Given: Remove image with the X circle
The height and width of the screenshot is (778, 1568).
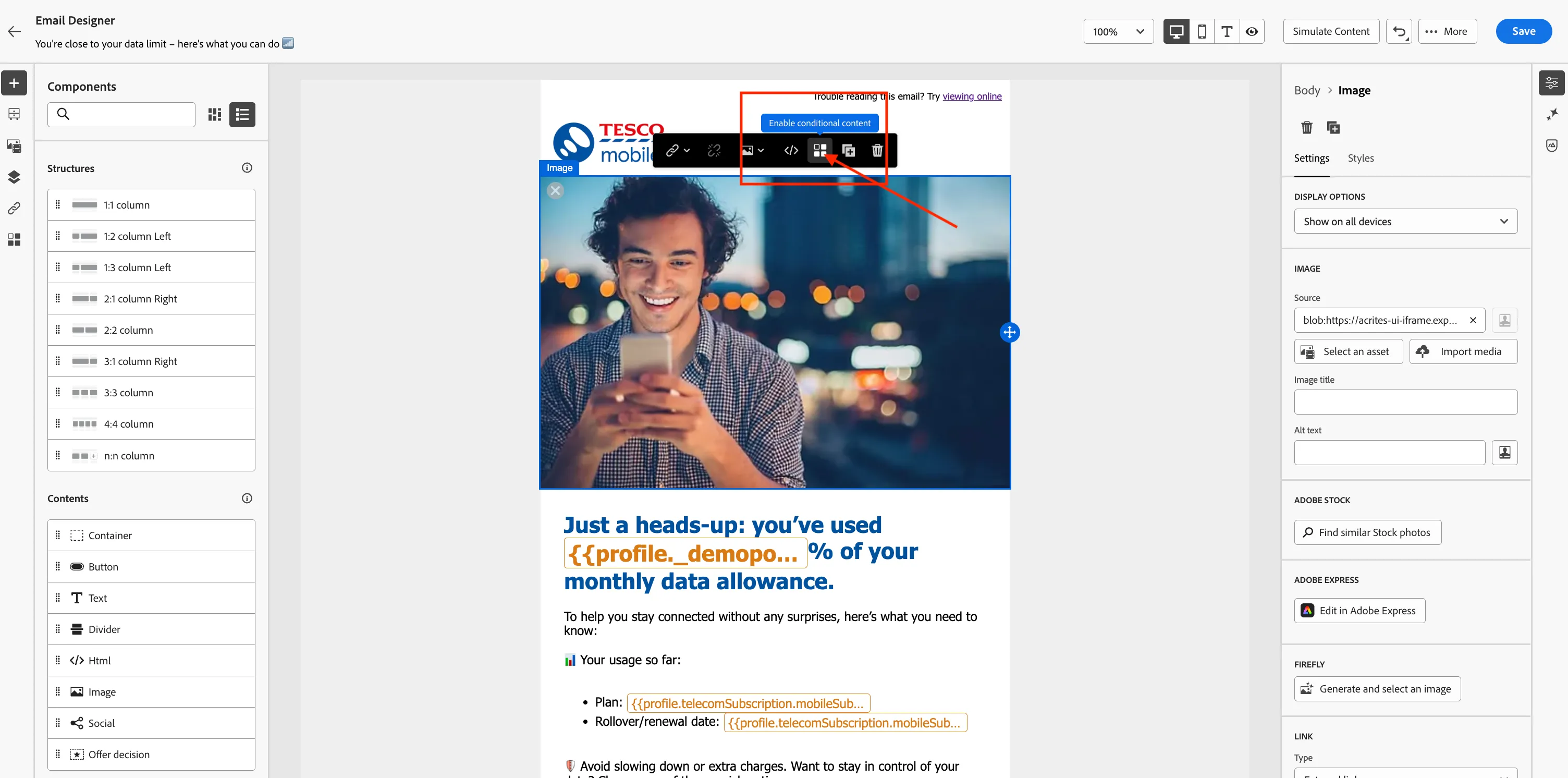Looking at the screenshot, I should [555, 191].
